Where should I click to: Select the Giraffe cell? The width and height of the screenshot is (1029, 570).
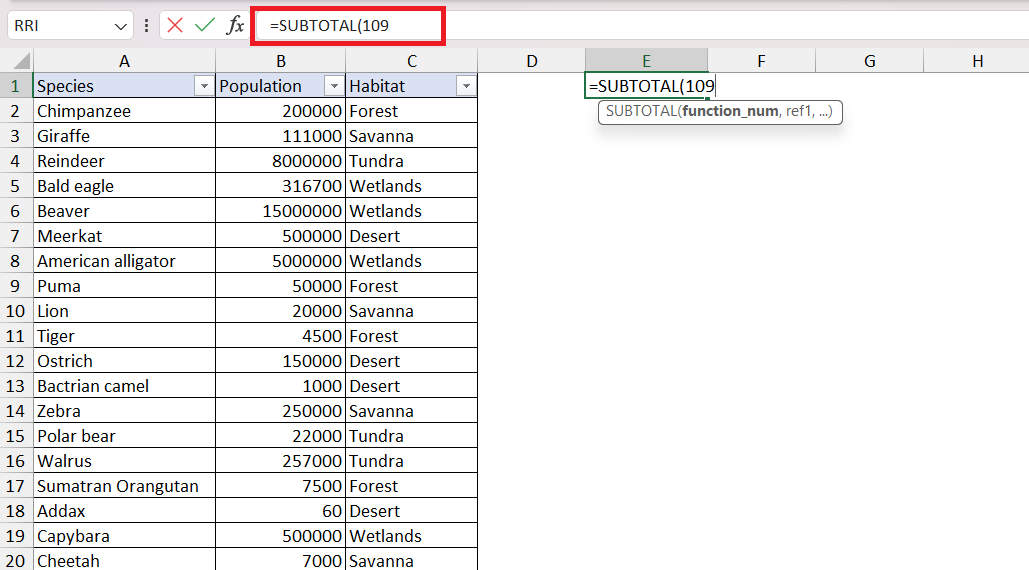click(x=125, y=136)
